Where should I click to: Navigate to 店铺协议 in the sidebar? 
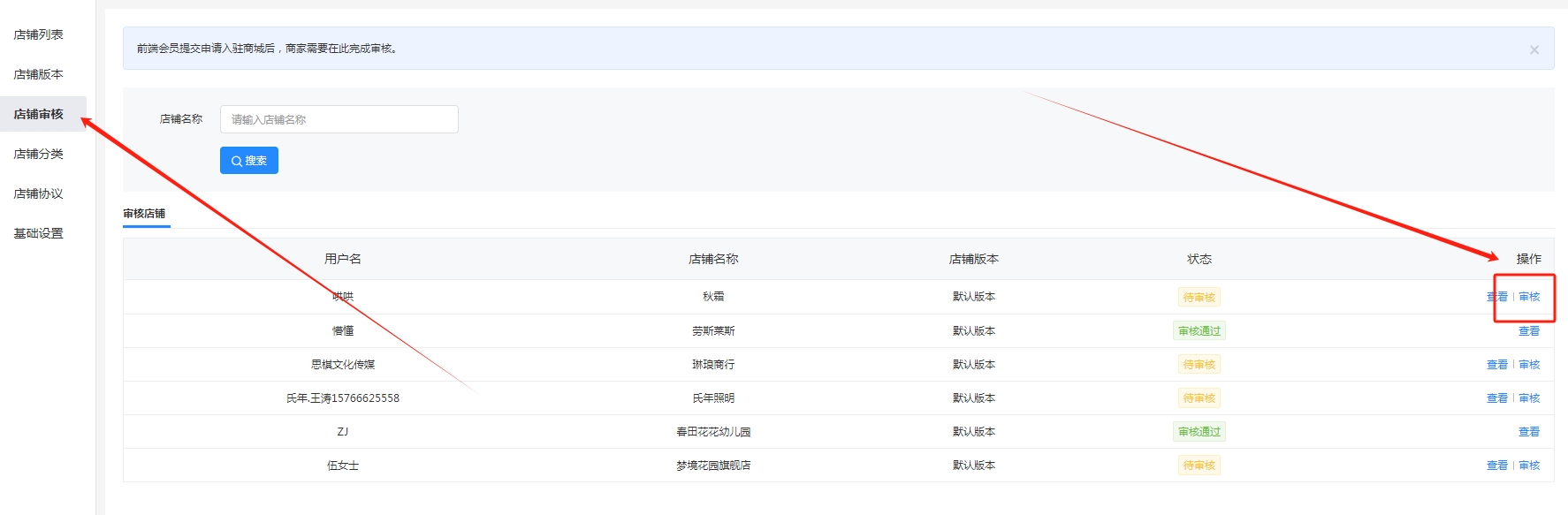pyautogui.click(x=39, y=193)
